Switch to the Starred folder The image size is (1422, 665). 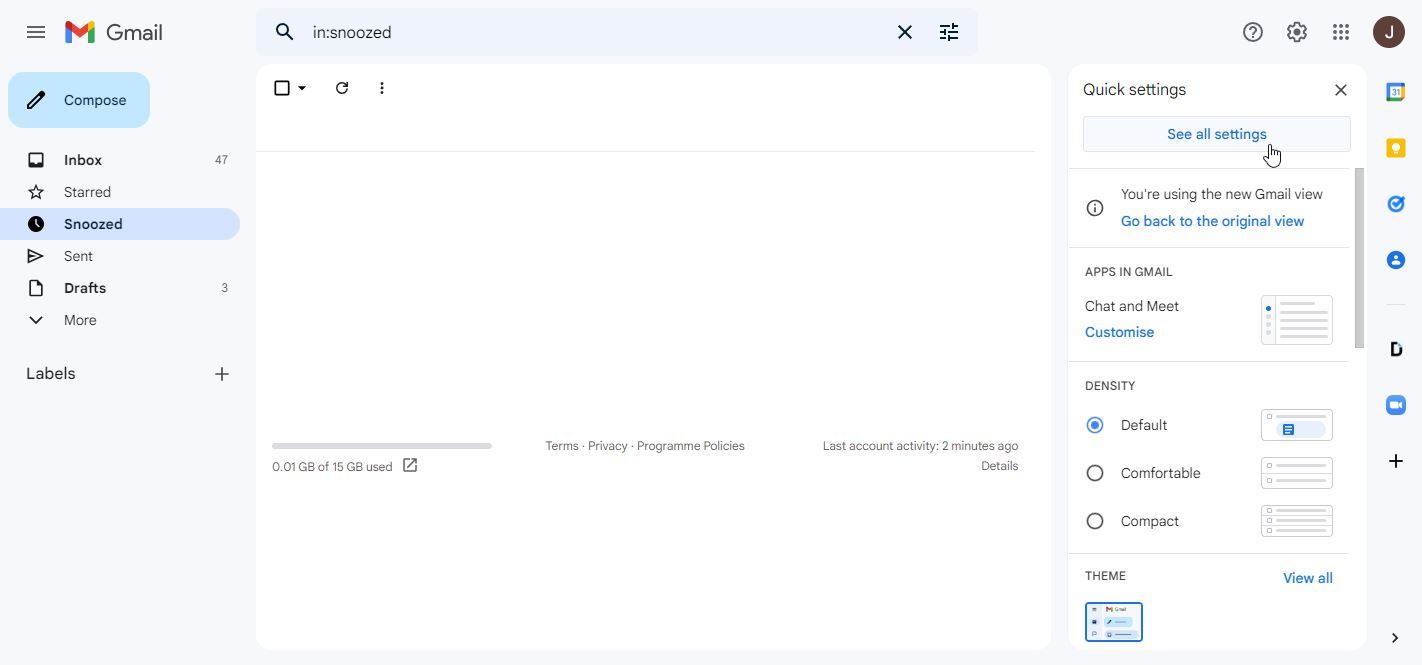(87, 192)
